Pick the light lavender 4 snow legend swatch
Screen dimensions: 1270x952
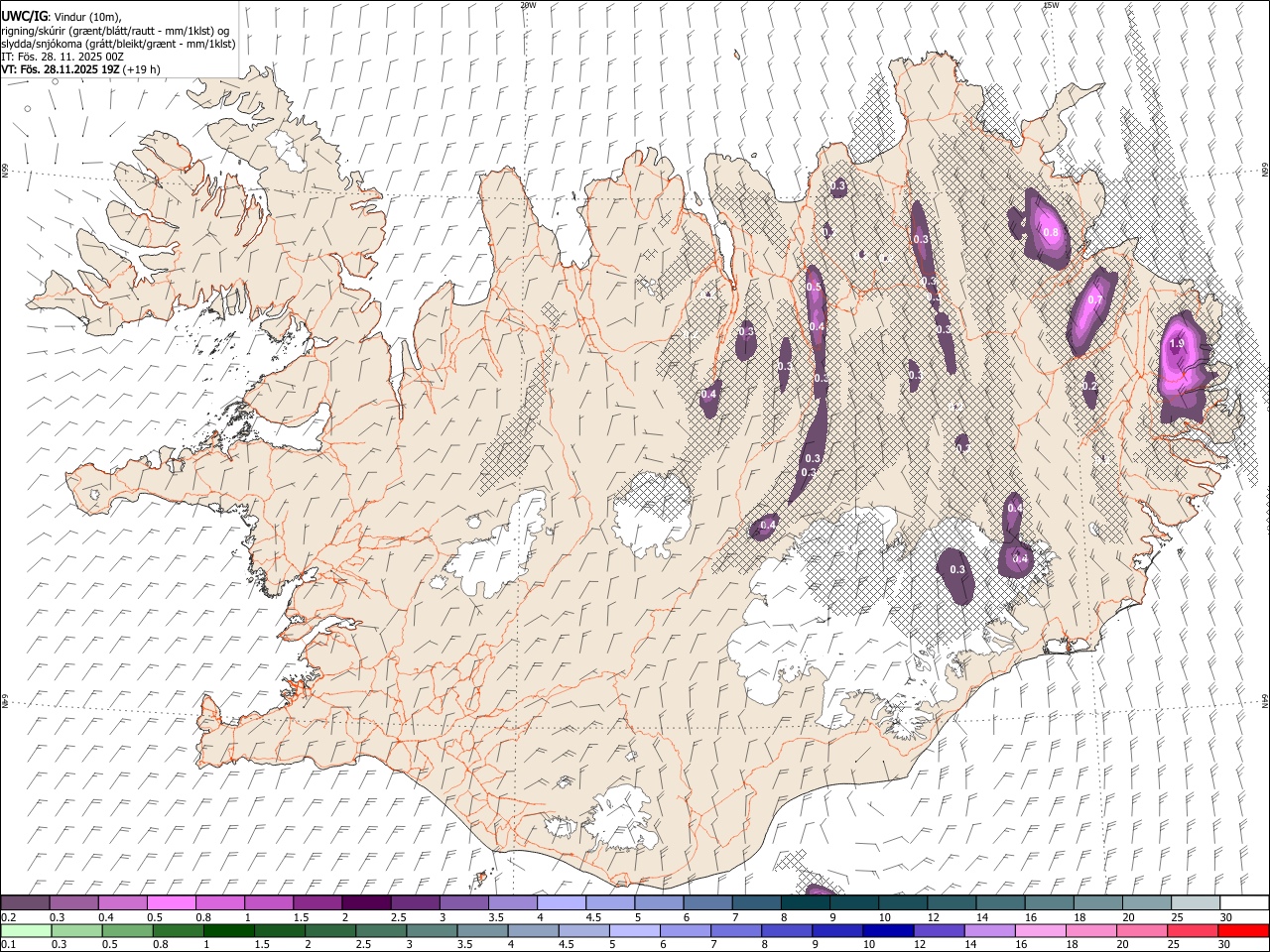(x=562, y=902)
